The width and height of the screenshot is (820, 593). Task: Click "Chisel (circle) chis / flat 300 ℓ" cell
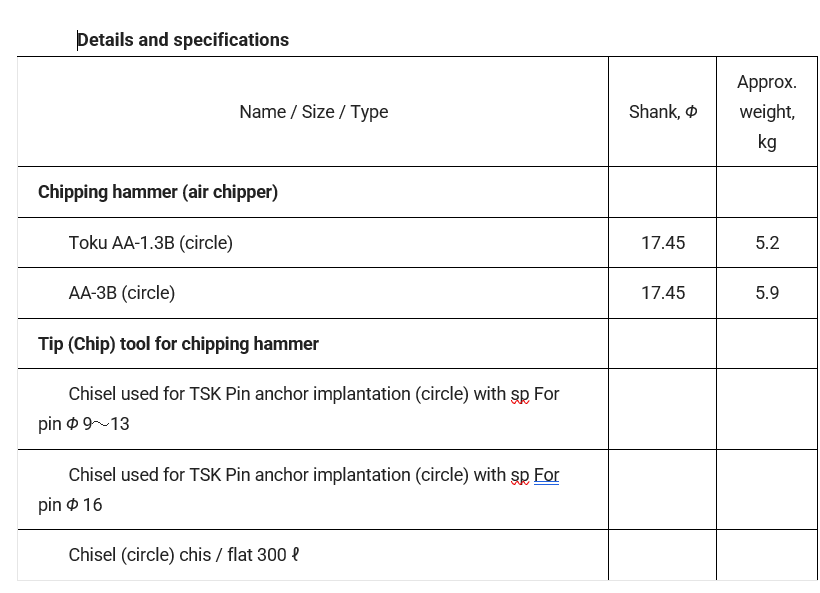(184, 555)
